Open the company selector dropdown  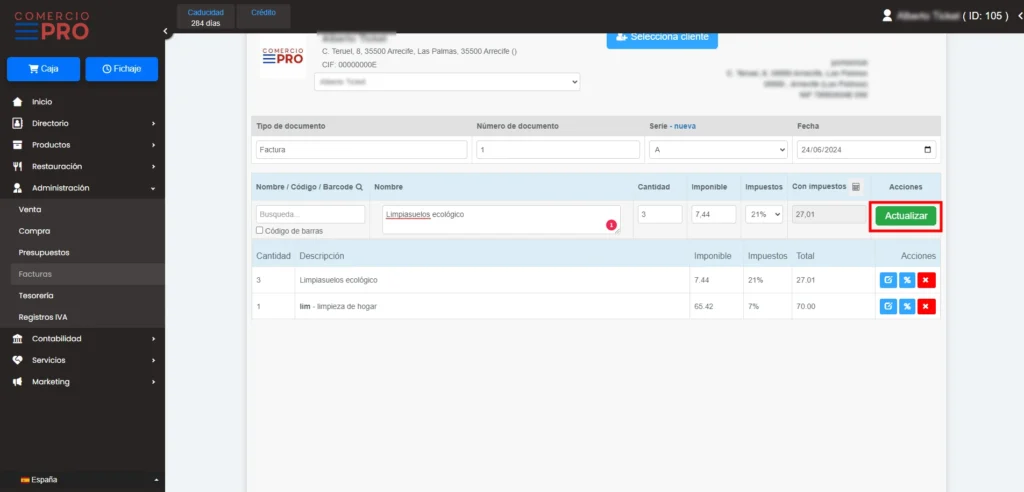[447, 82]
